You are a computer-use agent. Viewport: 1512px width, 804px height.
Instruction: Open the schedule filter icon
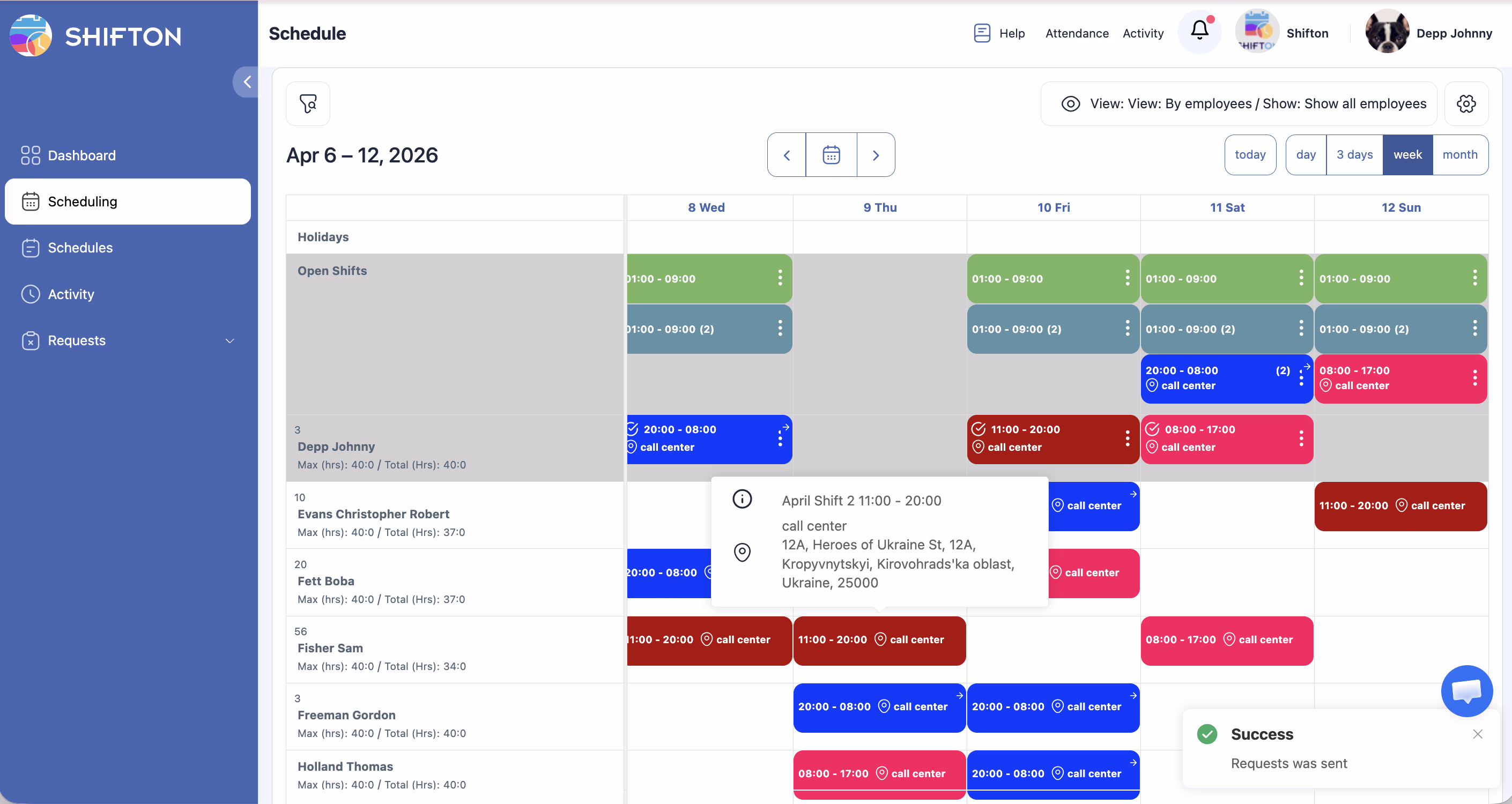[308, 104]
